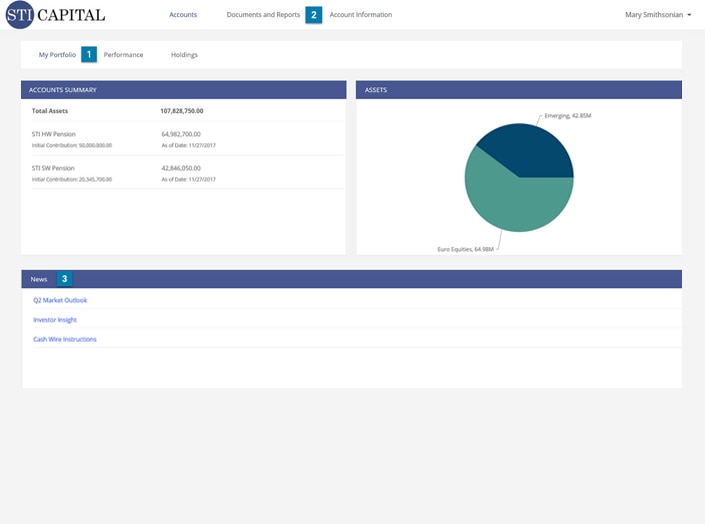Click Initial Contribution: 20,345,700.00 text

72,179
